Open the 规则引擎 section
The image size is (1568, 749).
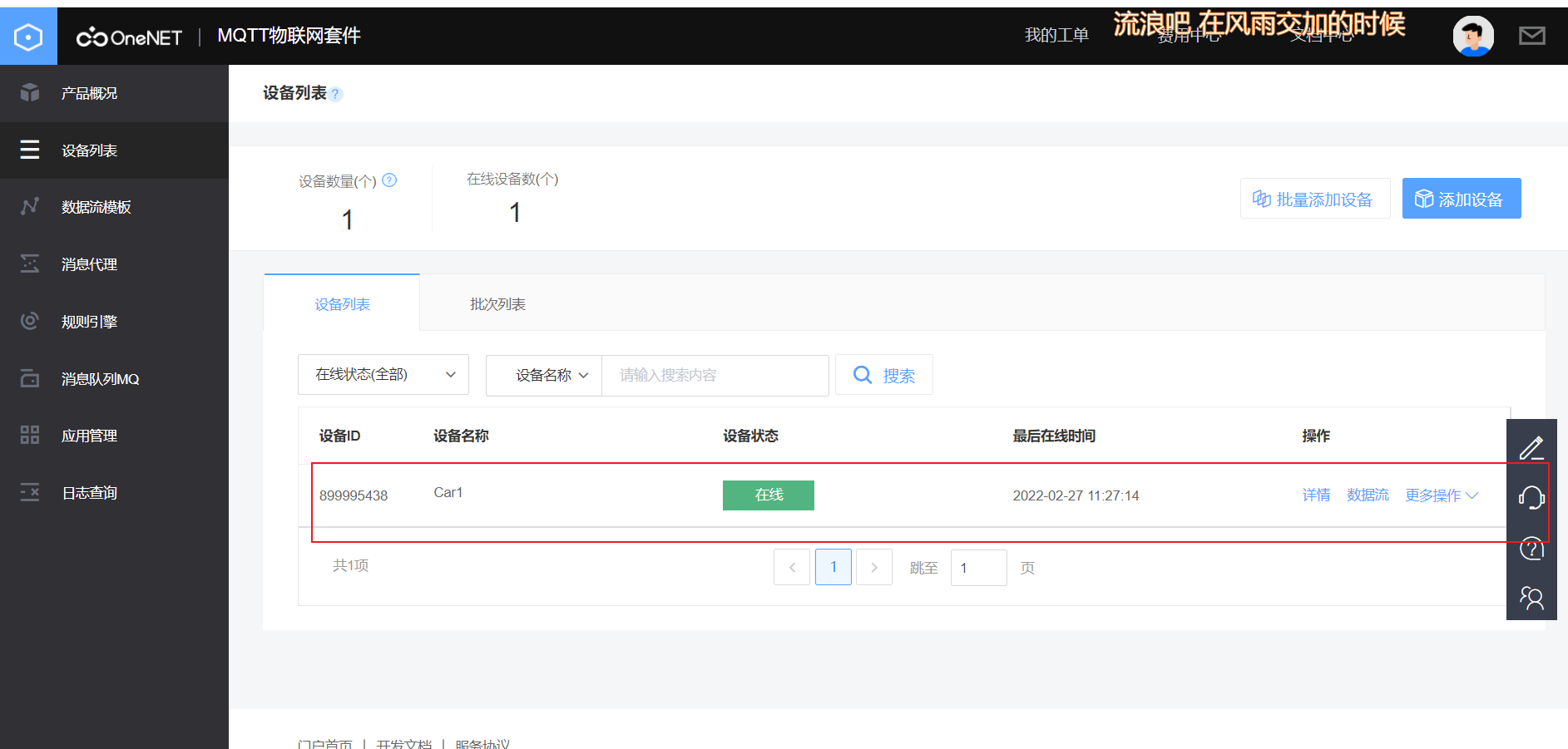87,321
